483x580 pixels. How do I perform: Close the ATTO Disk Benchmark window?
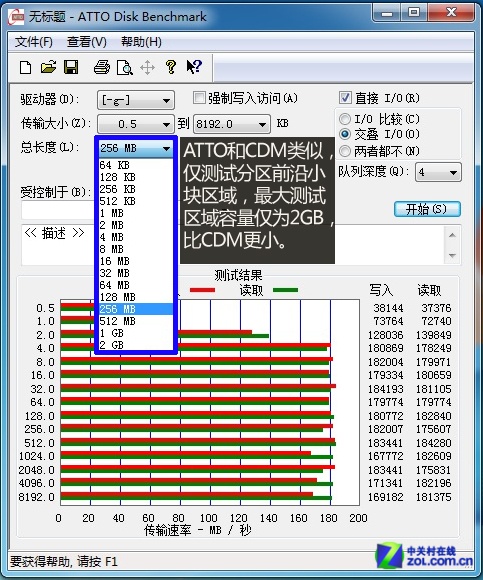coord(451,13)
